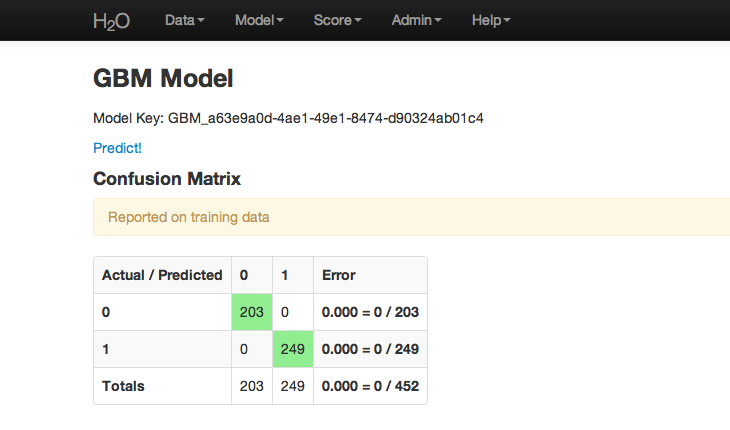Click the 0.000 = 0 / 203 error cell
This screenshot has height=430, width=730.
click(370, 312)
